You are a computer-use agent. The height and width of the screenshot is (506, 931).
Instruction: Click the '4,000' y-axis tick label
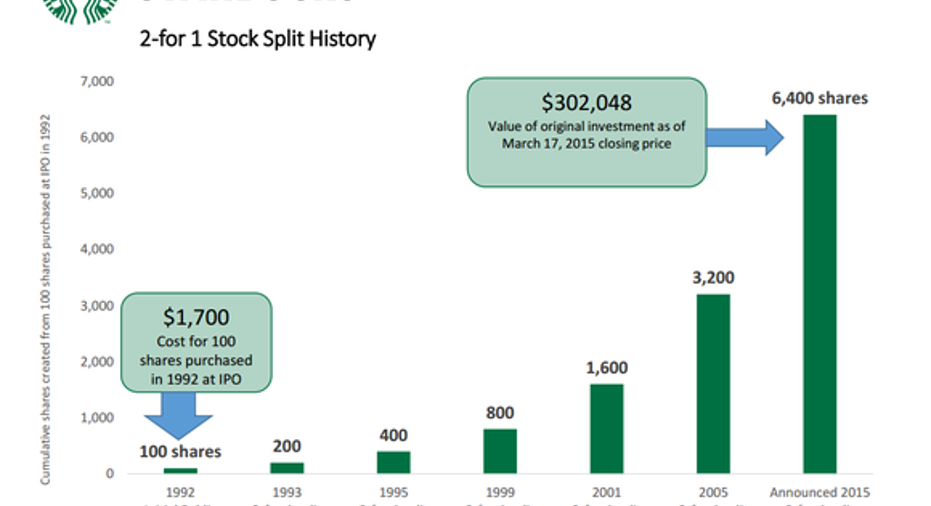pos(97,249)
